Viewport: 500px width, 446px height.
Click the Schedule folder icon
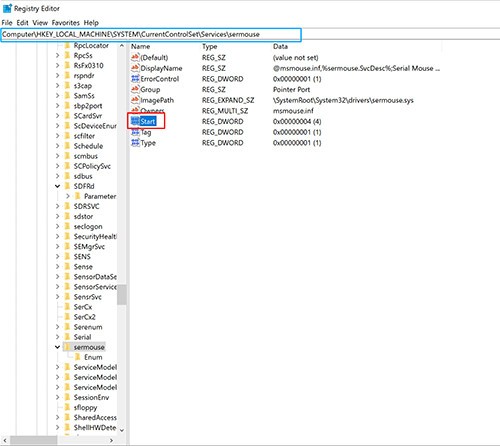tap(67, 146)
